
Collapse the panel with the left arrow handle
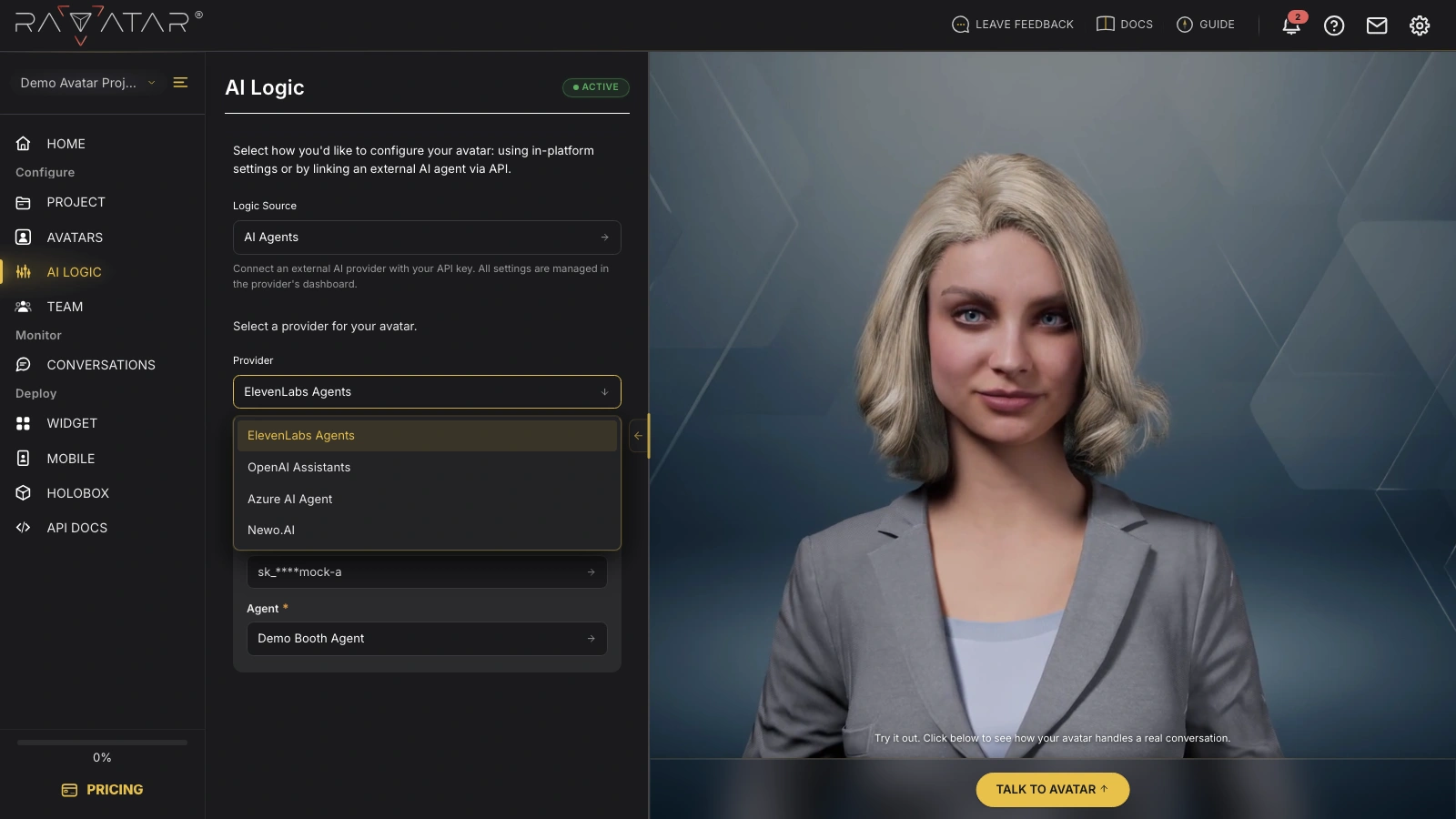(638, 436)
